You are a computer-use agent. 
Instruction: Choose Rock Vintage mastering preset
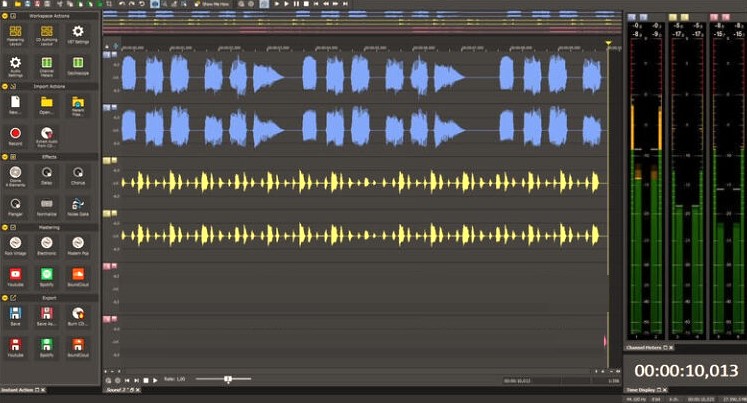pyautogui.click(x=15, y=246)
